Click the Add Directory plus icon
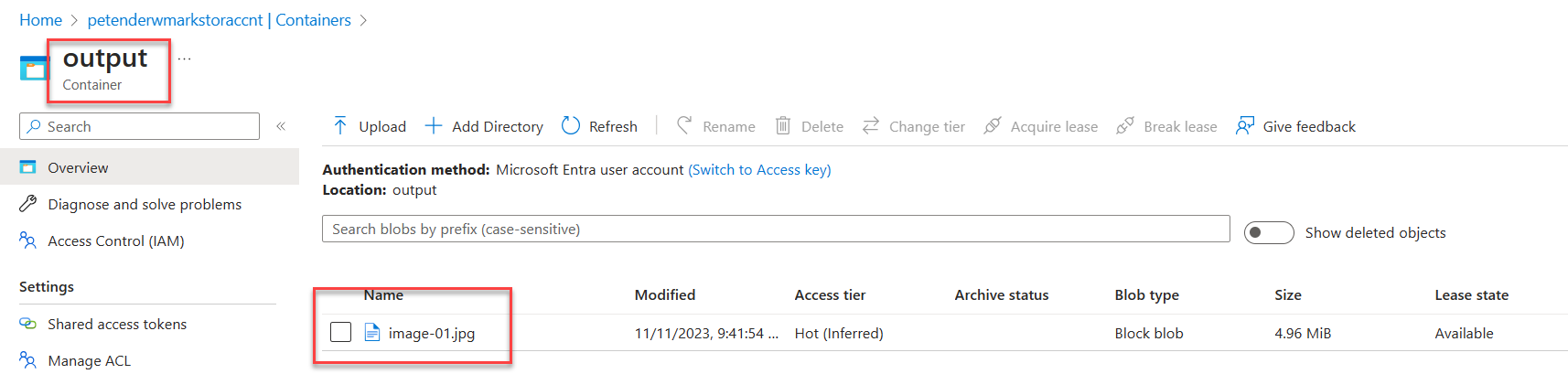Screen dimensions: 1568x374 [x=433, y=126]
